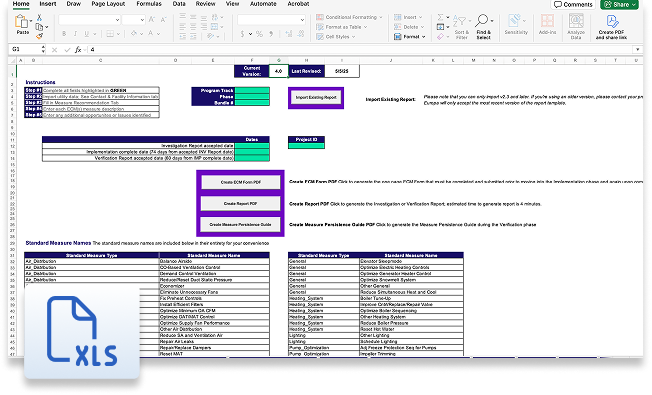Click Create Measure Persistence Guide button
Viewport: 652px width, 395px height.
pos(241,225)
